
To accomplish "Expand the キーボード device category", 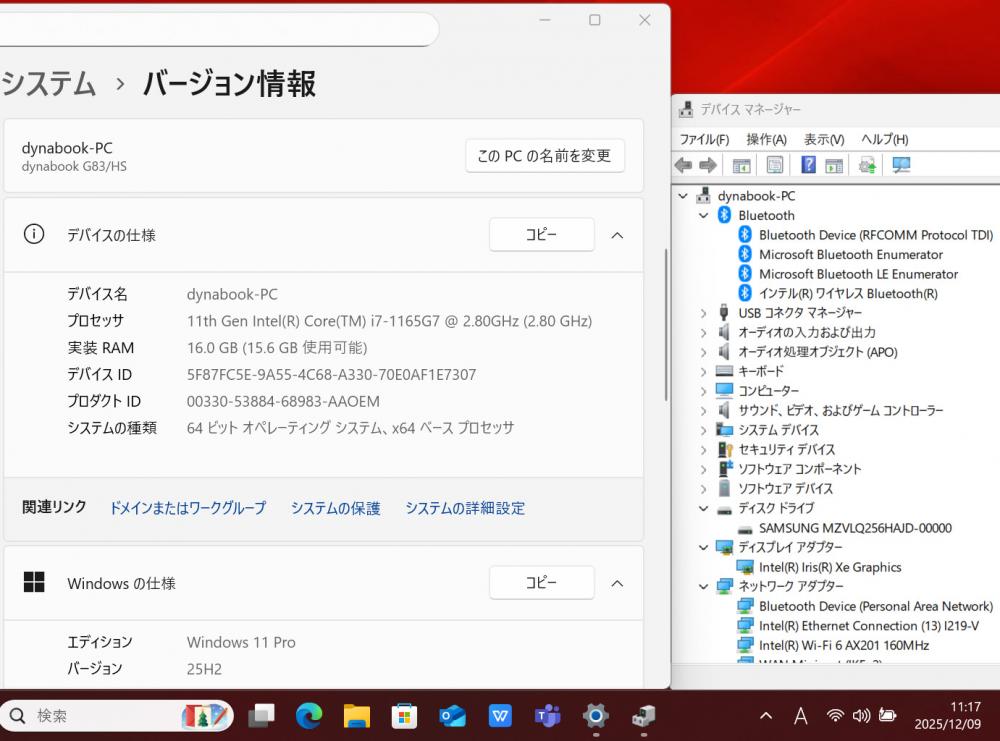I will [704, 372].
